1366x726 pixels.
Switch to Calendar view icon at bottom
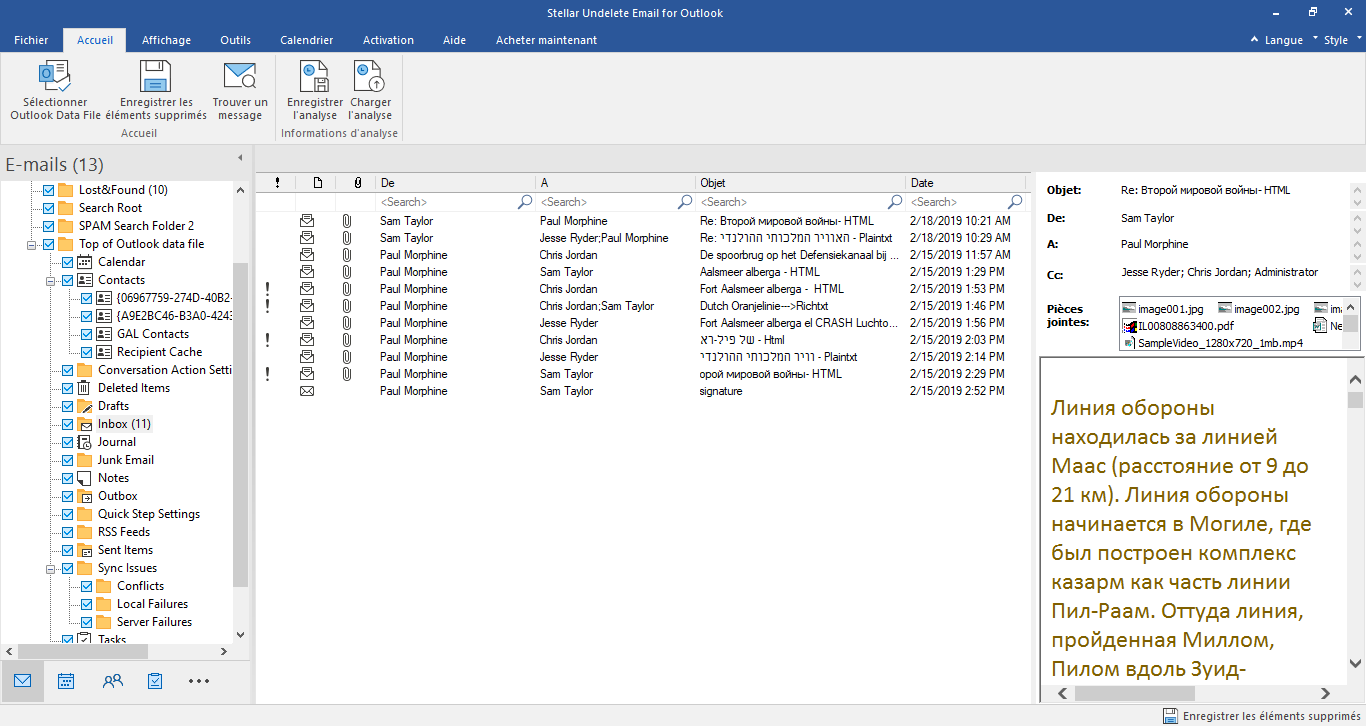pos(66,681)
